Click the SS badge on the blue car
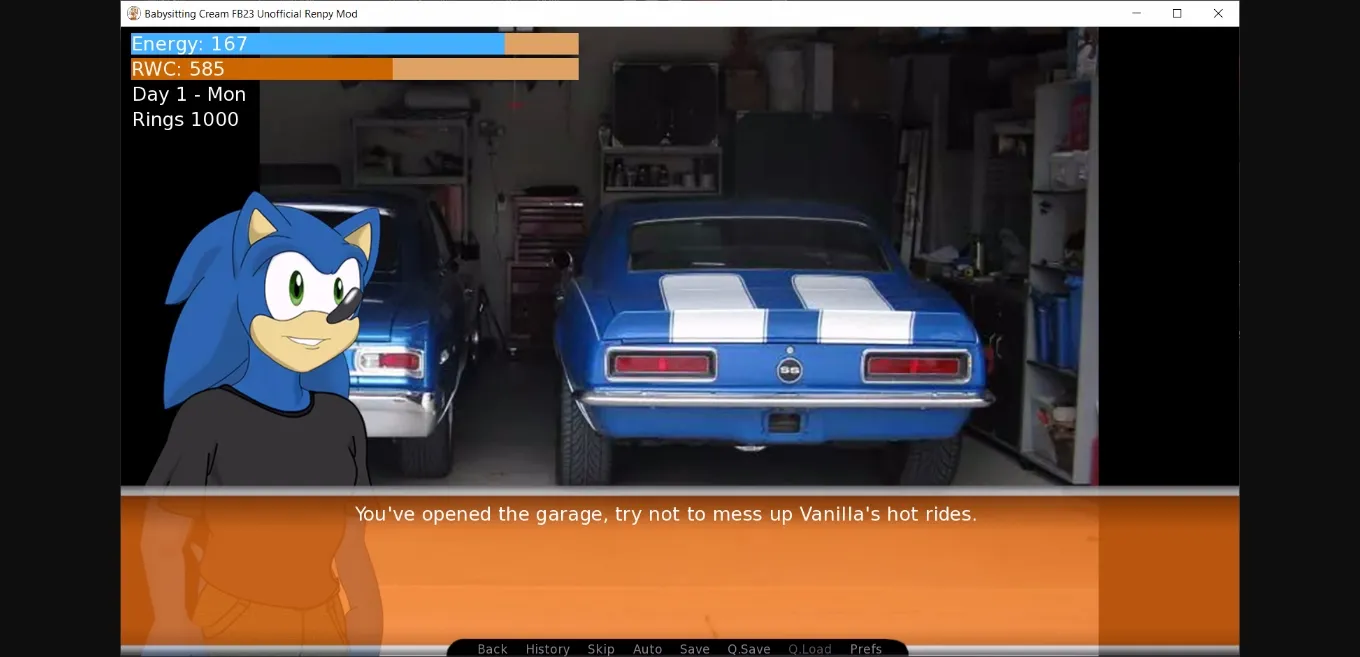Viewport: 1360px width, 657px height. 789,370
